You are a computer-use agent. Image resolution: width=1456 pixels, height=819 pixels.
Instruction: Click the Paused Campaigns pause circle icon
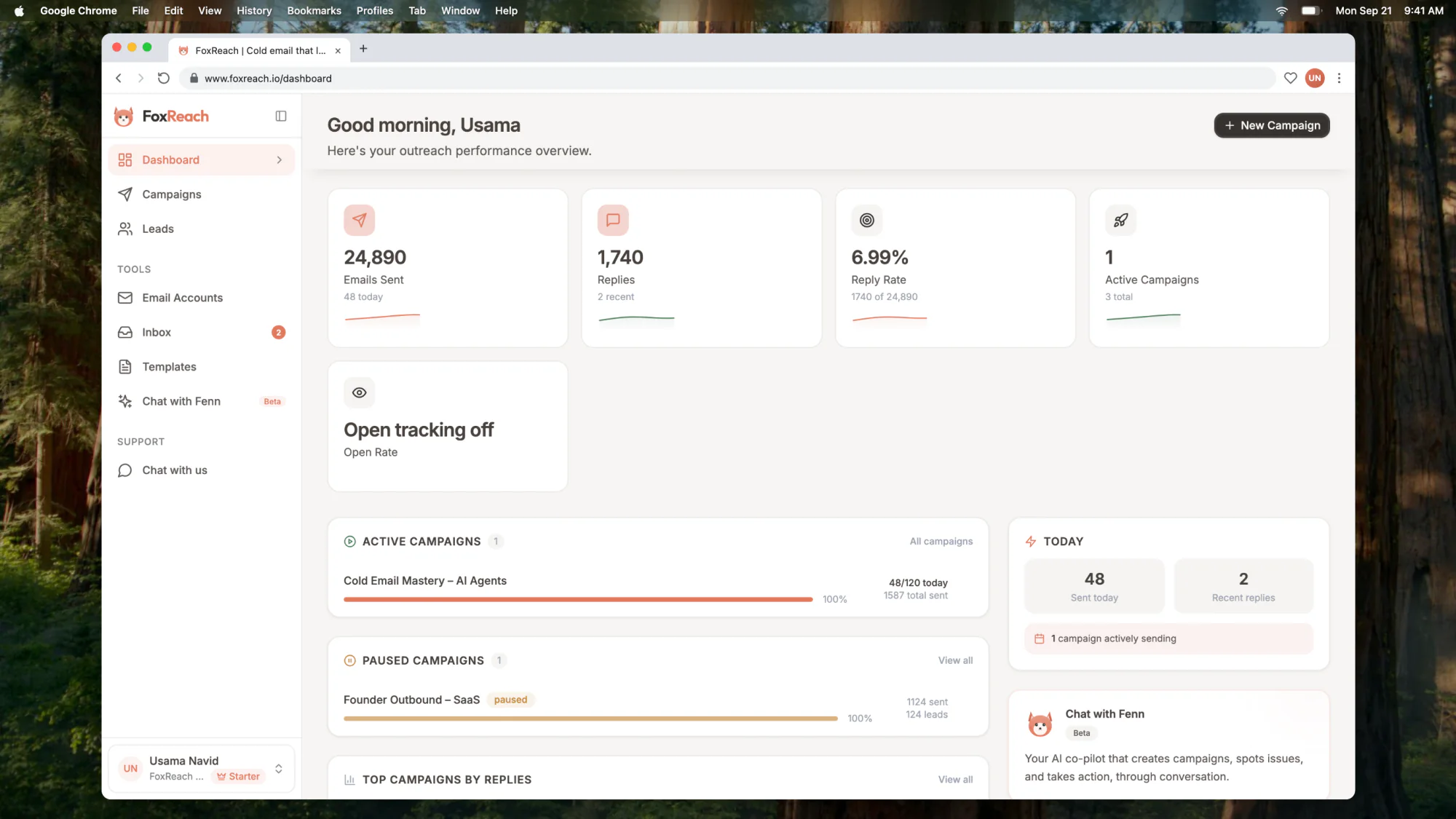click(x=349, y=660)
